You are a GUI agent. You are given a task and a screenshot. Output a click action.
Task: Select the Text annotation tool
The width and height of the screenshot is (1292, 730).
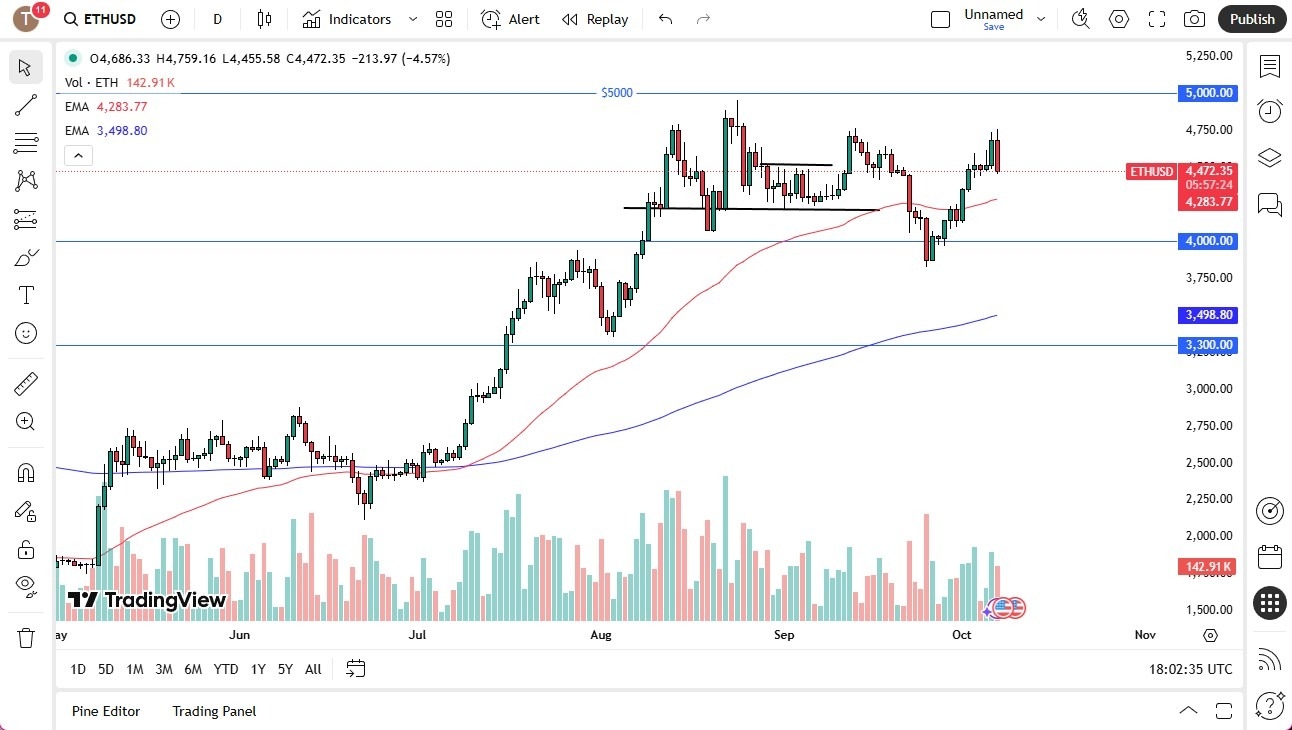click(26, 295)
